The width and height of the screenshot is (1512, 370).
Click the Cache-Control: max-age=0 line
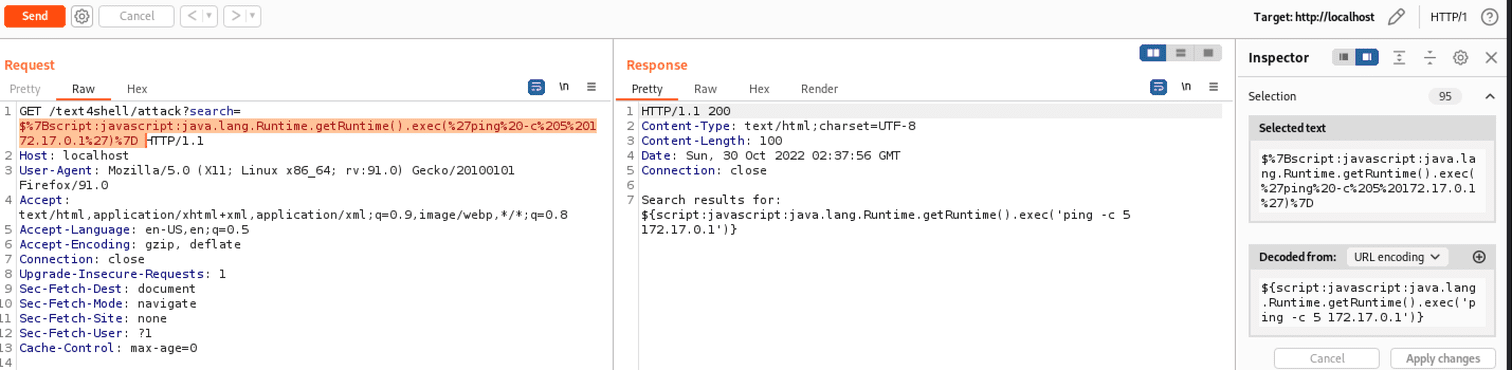108,348
